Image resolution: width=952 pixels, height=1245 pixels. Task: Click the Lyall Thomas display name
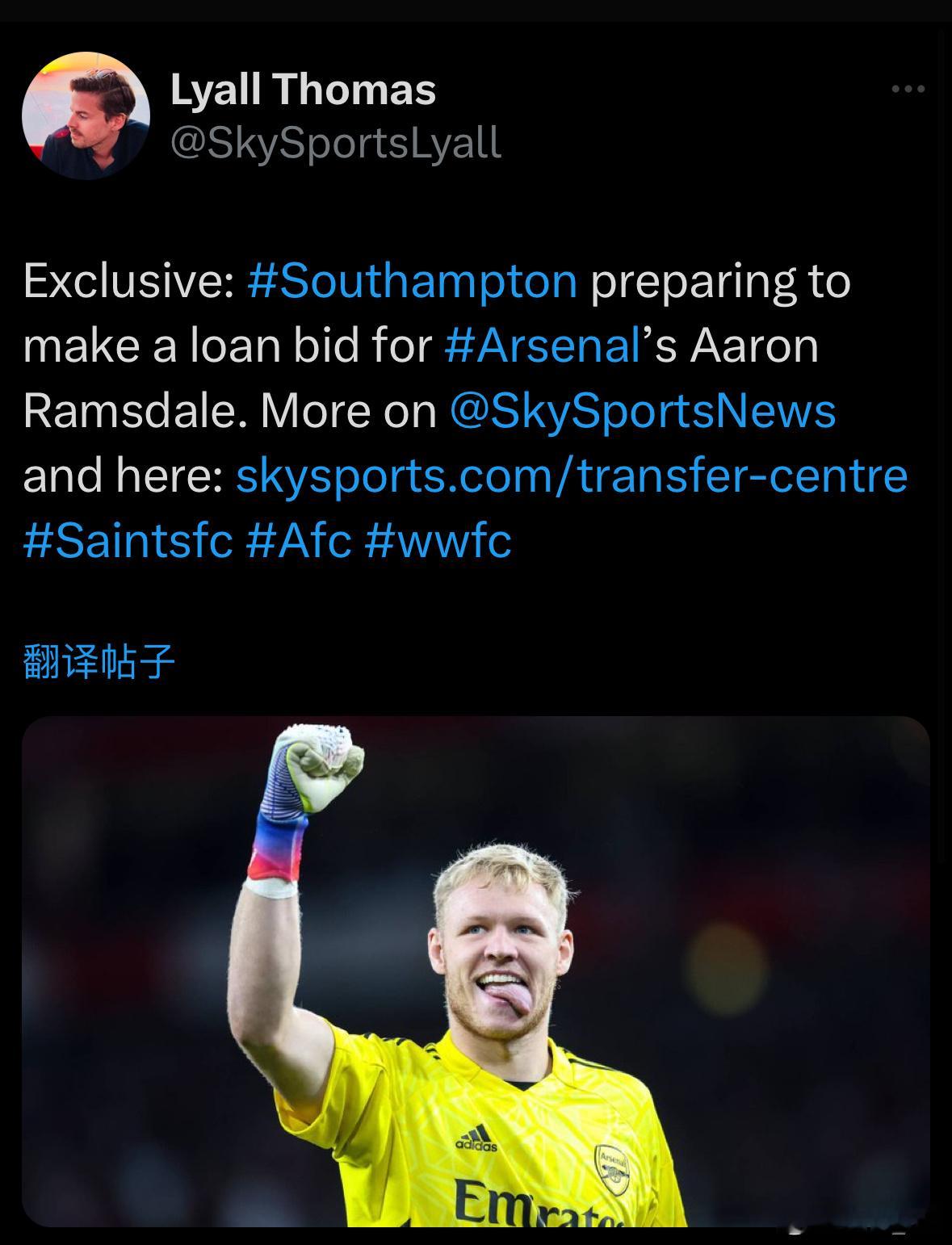tap(303, 89)
